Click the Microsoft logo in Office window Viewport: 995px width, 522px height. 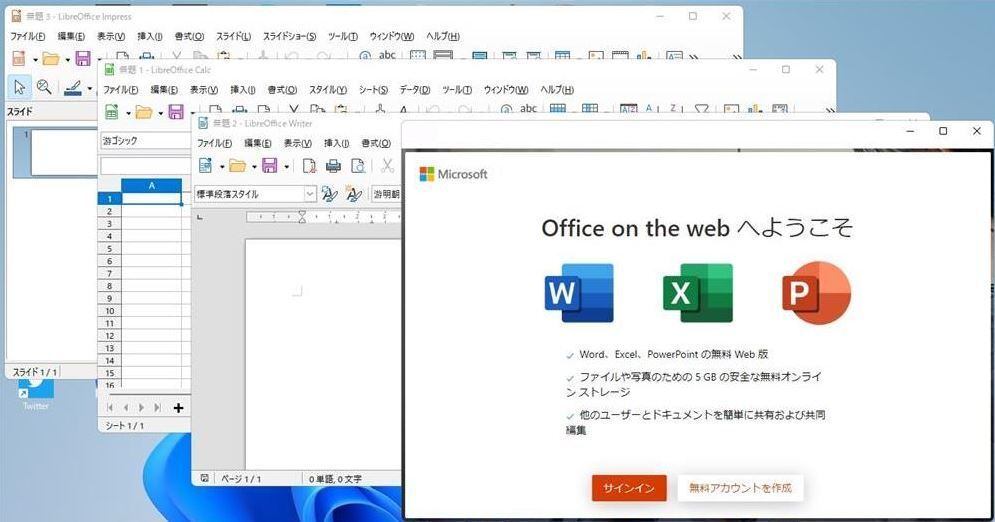(x=453, y=174)
